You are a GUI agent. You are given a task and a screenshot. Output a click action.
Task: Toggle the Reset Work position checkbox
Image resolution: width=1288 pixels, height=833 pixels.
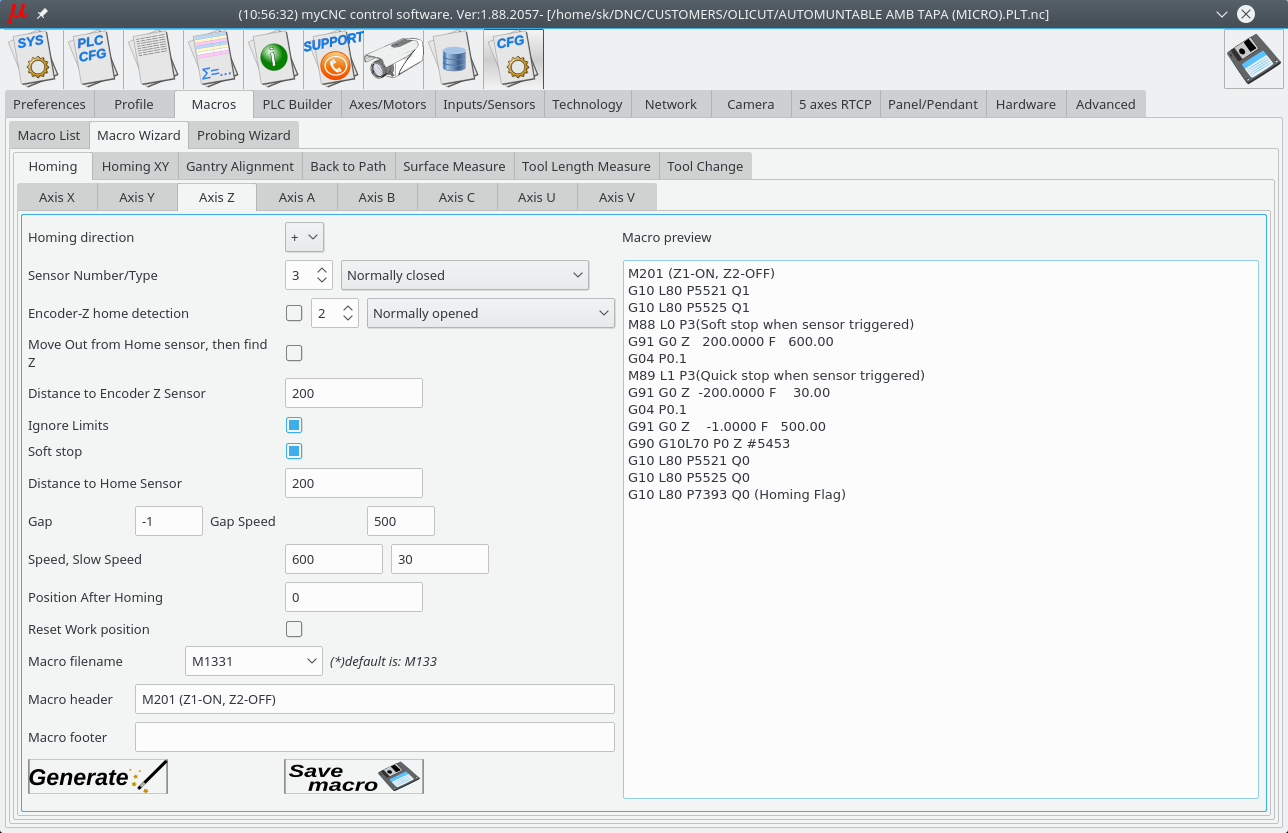(294, 629)
